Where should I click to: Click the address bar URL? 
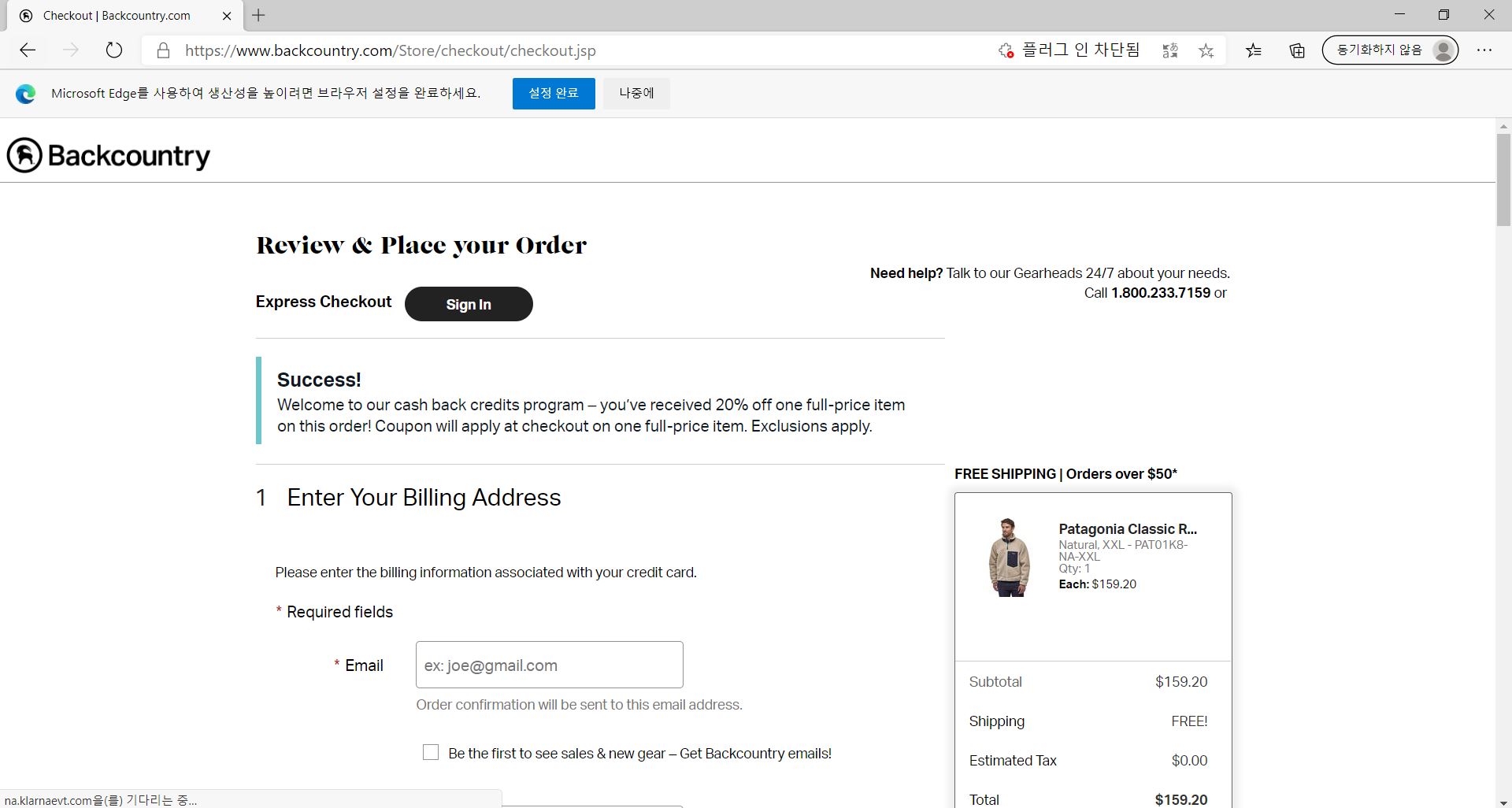(x=391, y=50)
